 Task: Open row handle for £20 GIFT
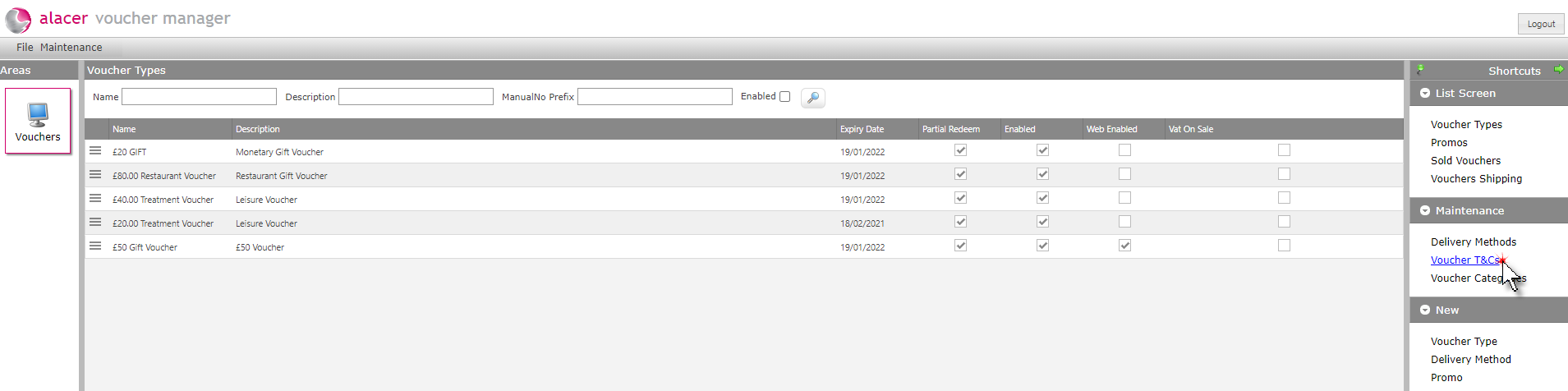(95, 151)
